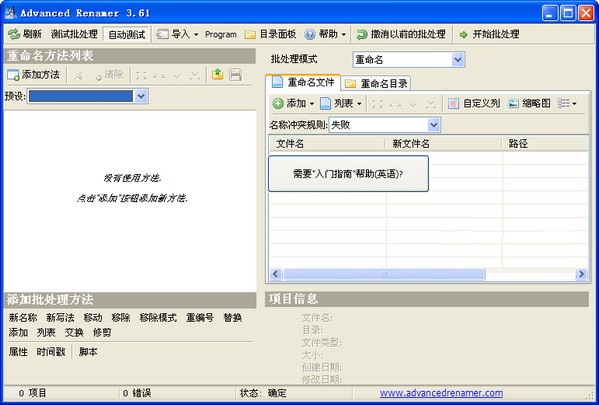599x405 pixels.
Task: Open the 名称冲突规则 dropdown showing 失败
Action: click(x=385, y=125)
